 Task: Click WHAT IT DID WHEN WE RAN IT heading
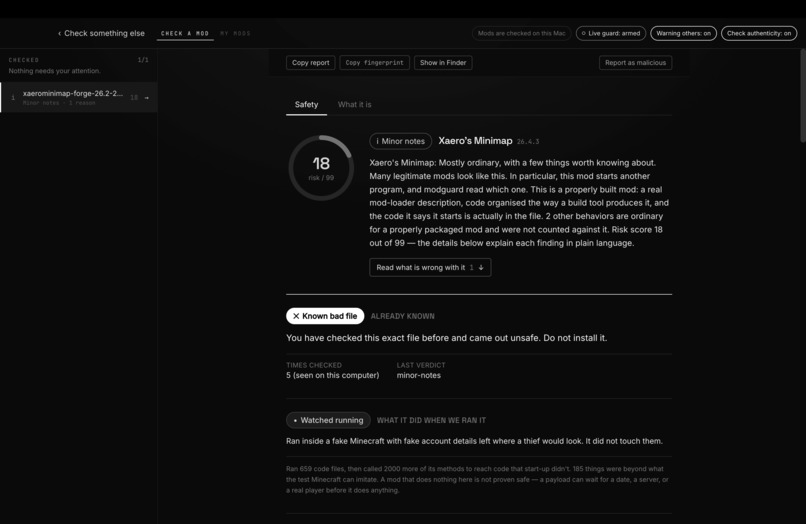431,420
